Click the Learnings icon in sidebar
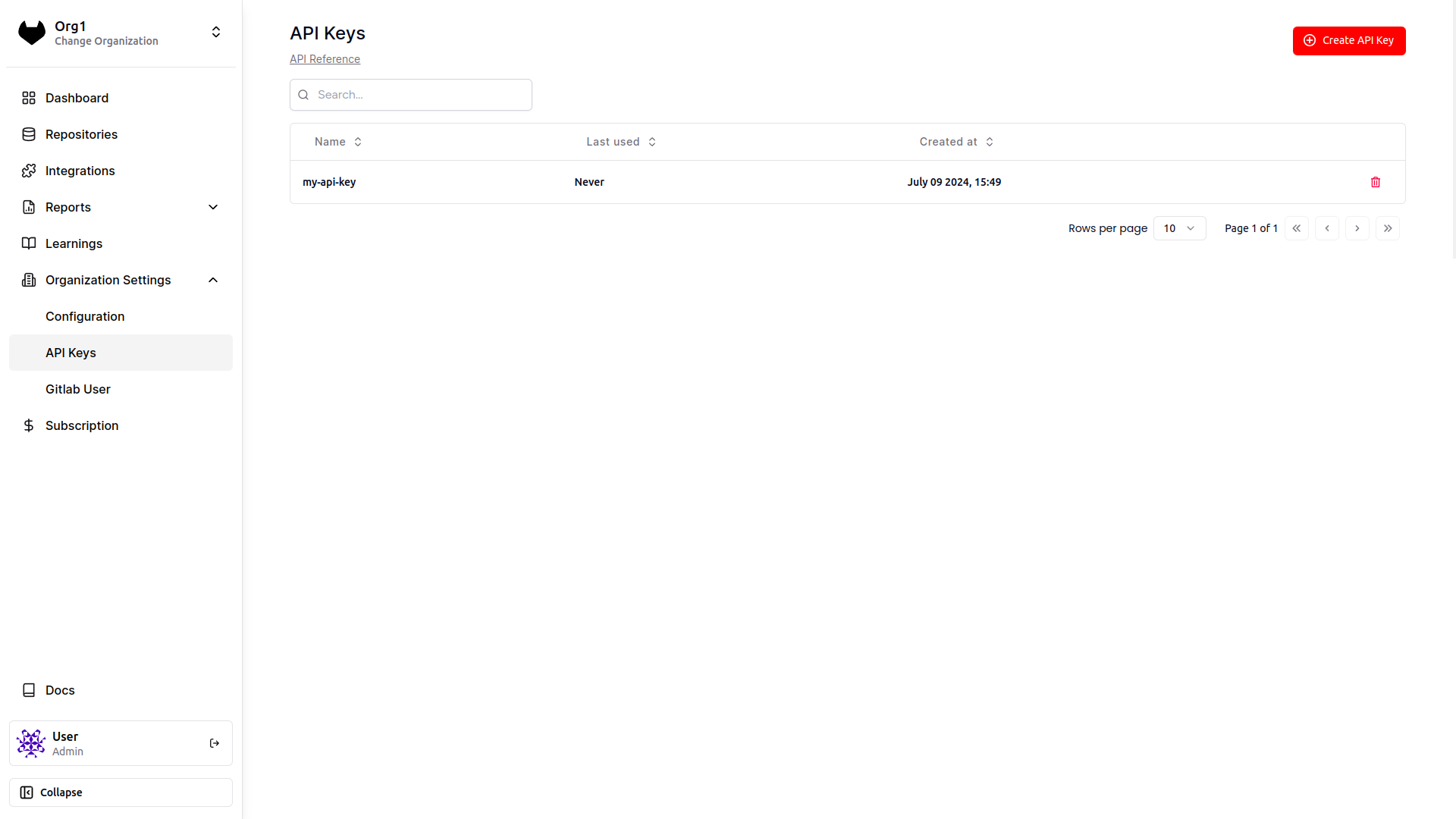This screenshot has height=819, width=1456. tap(27, 243)
